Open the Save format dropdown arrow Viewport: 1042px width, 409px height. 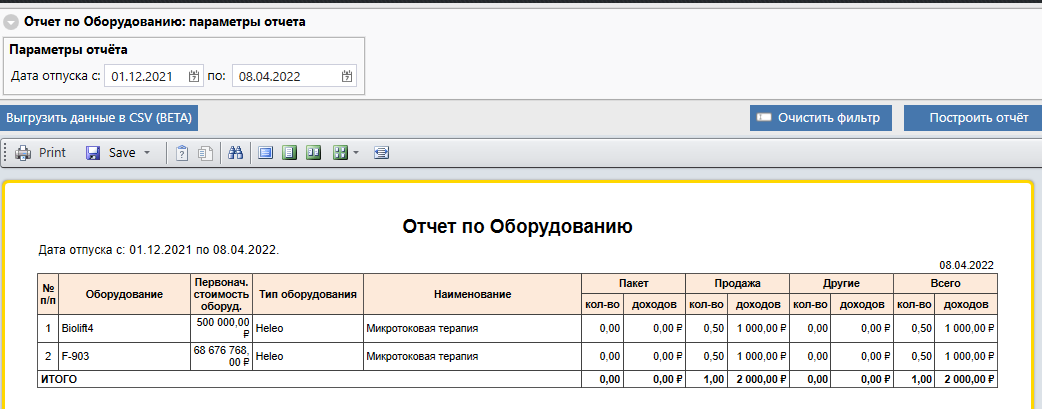(x=147, y=153)
